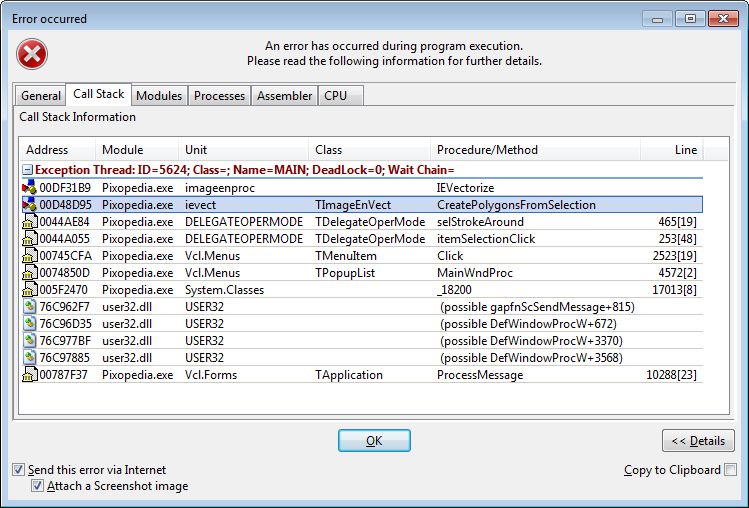The image size is (749, 508).
Task: Click the DLL icon beside address 76C96D35
Action: [30, 324]
